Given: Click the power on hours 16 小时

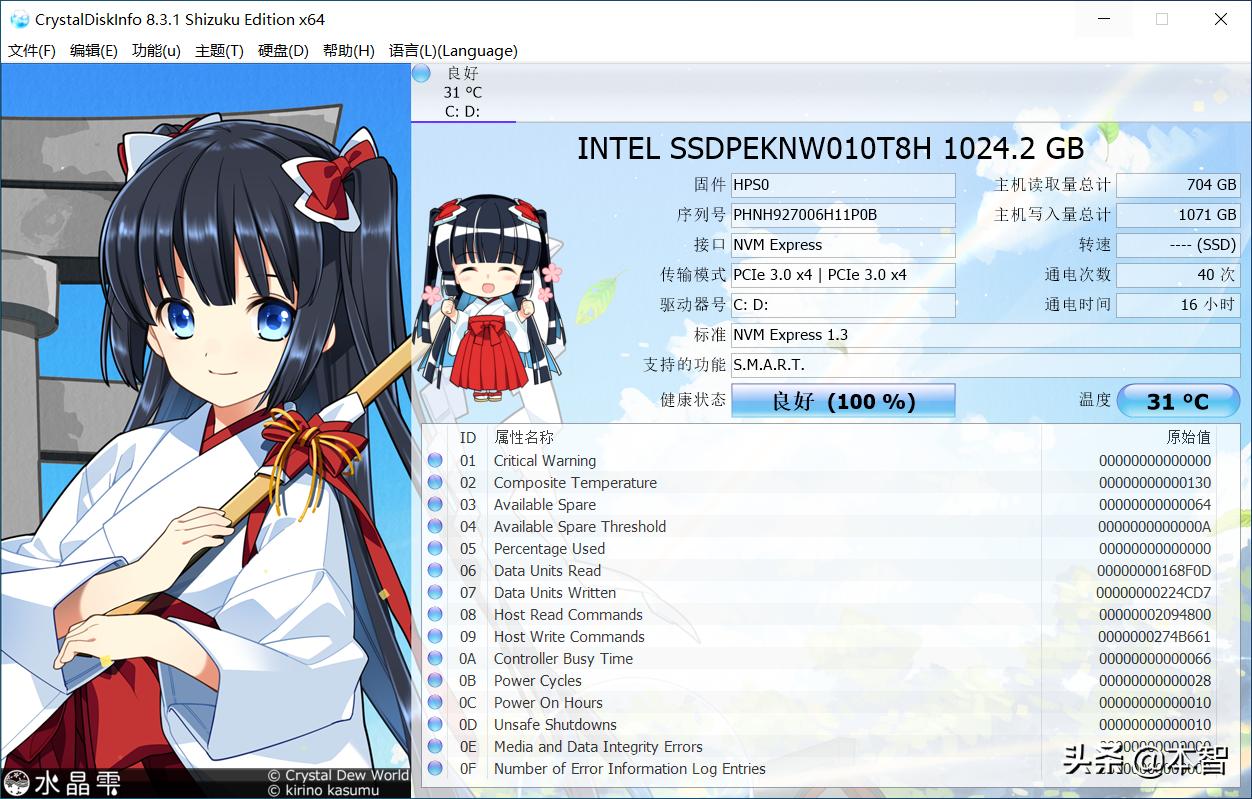Looking at the screenshot, I should [x=1178, y=305].
